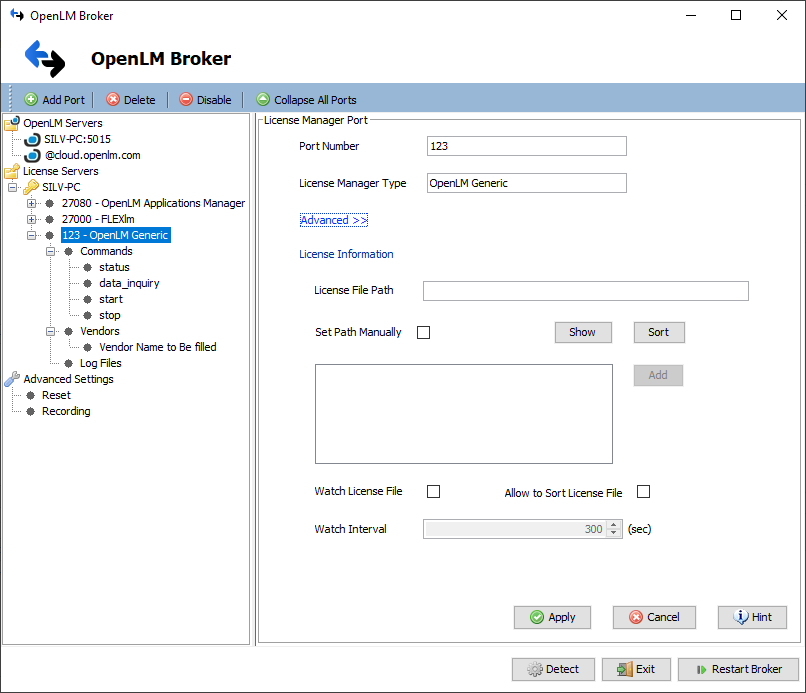Collapse the Vendors tree branch
Image resolution: width=806 pixels, height=693 pixels.
[51, 331]
